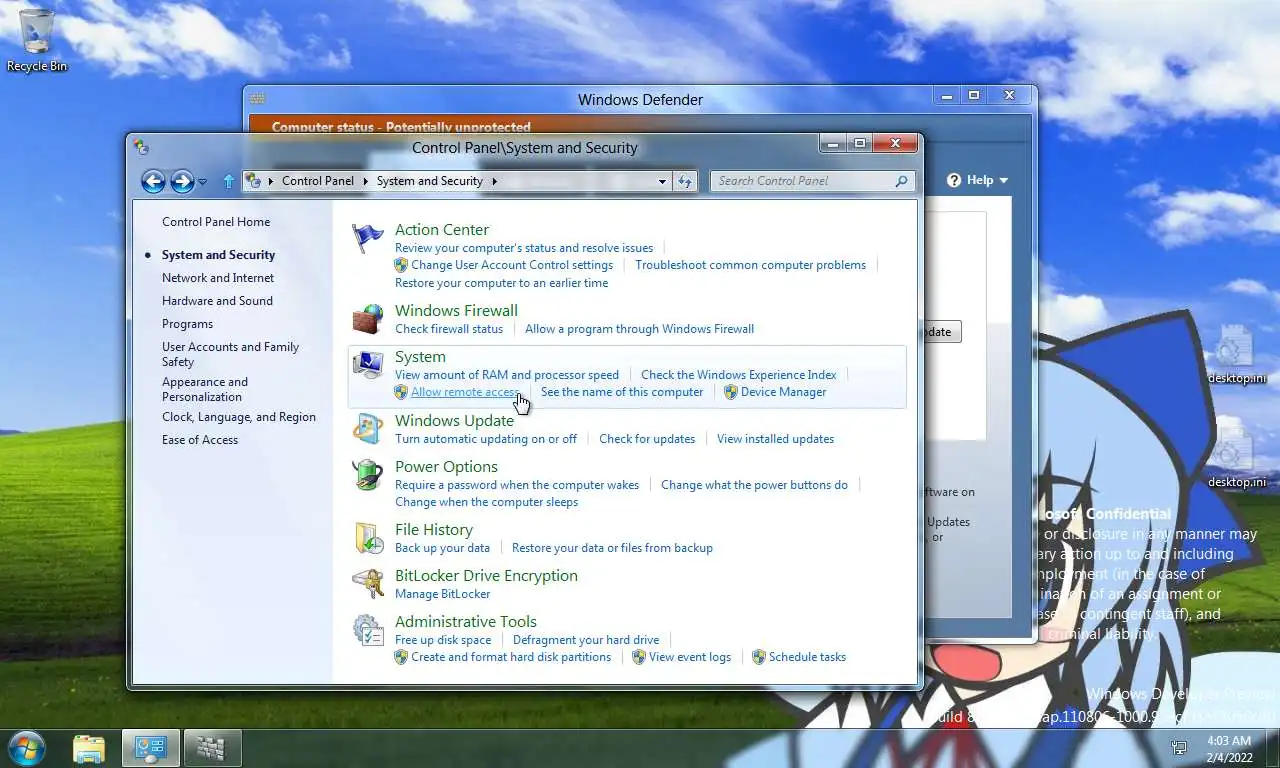Click the Help question mark in Windows Defender

[x=954, y=180]
